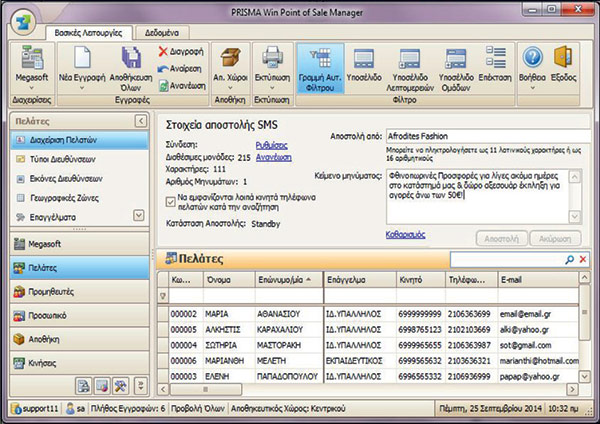
Task: Open the Αποθήκη navigation group
Action: click(80, 339)
